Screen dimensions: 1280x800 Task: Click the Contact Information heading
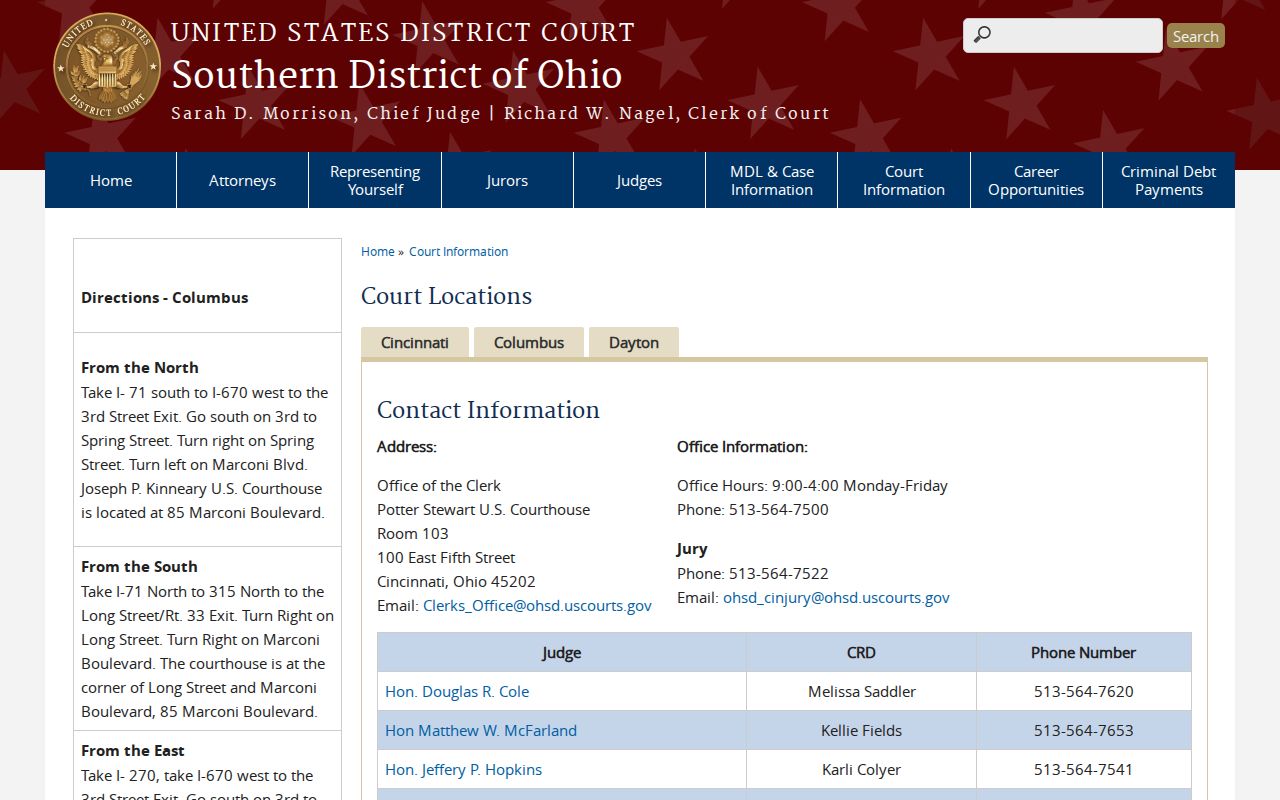[x=488, y=410]
